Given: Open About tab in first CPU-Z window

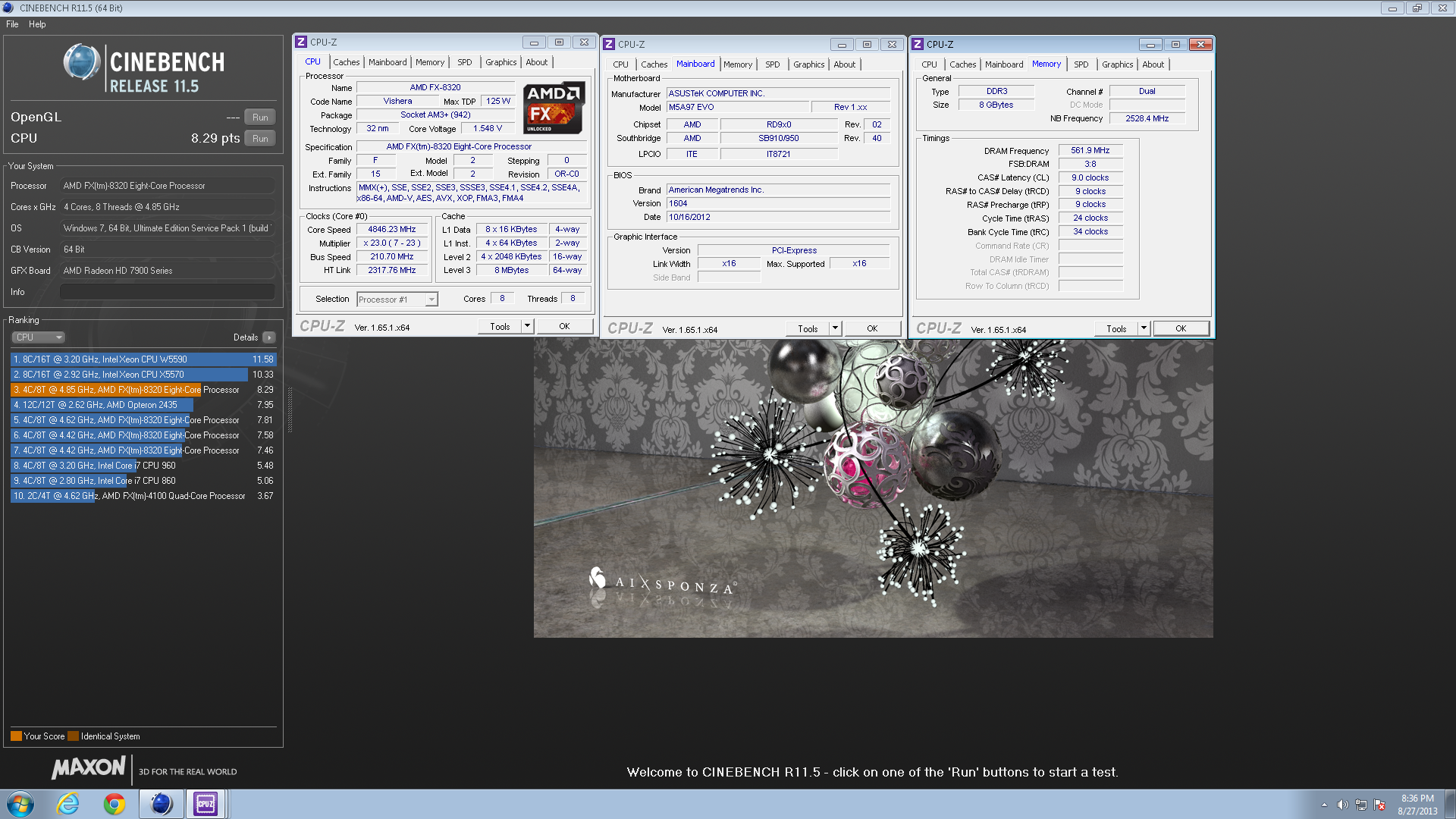Looking at the screenshot, I should tap(536, 62).
